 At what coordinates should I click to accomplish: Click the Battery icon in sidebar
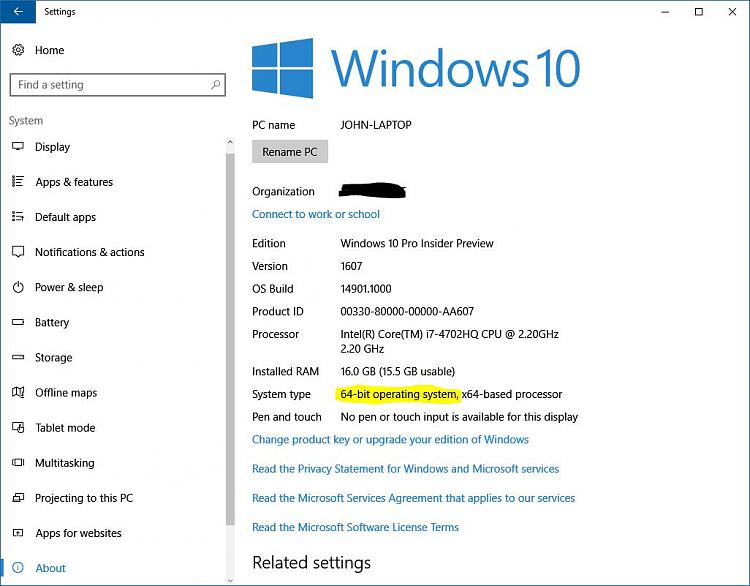click(x=18, y=322)
